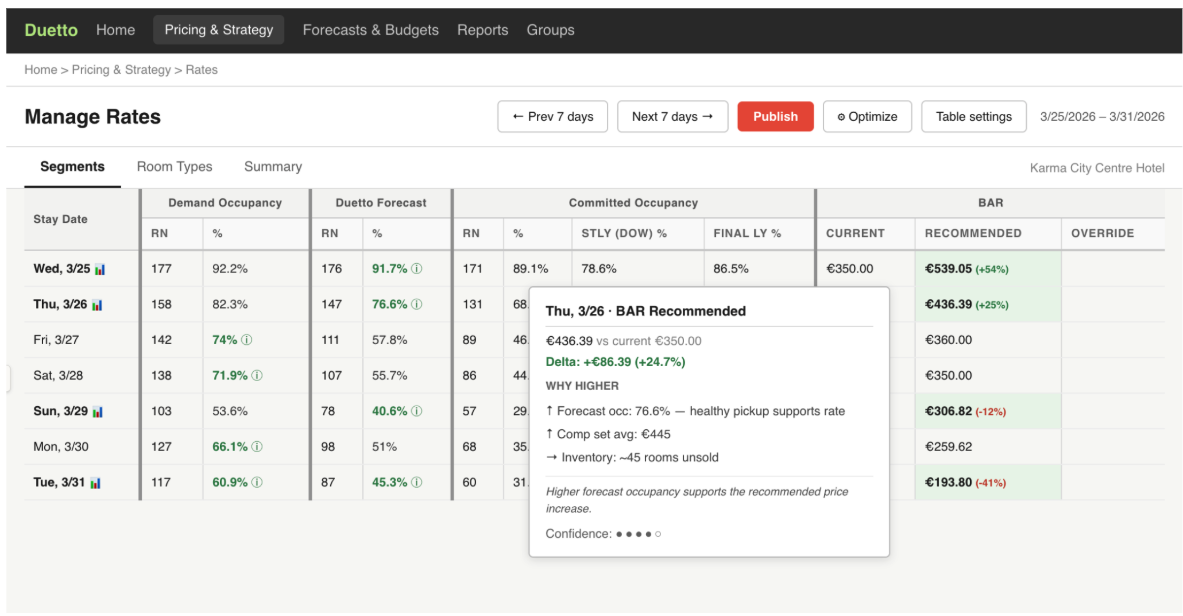Click the Confidence dots in tooltip
1183x616 pixels.
click(x=638, y=534)
